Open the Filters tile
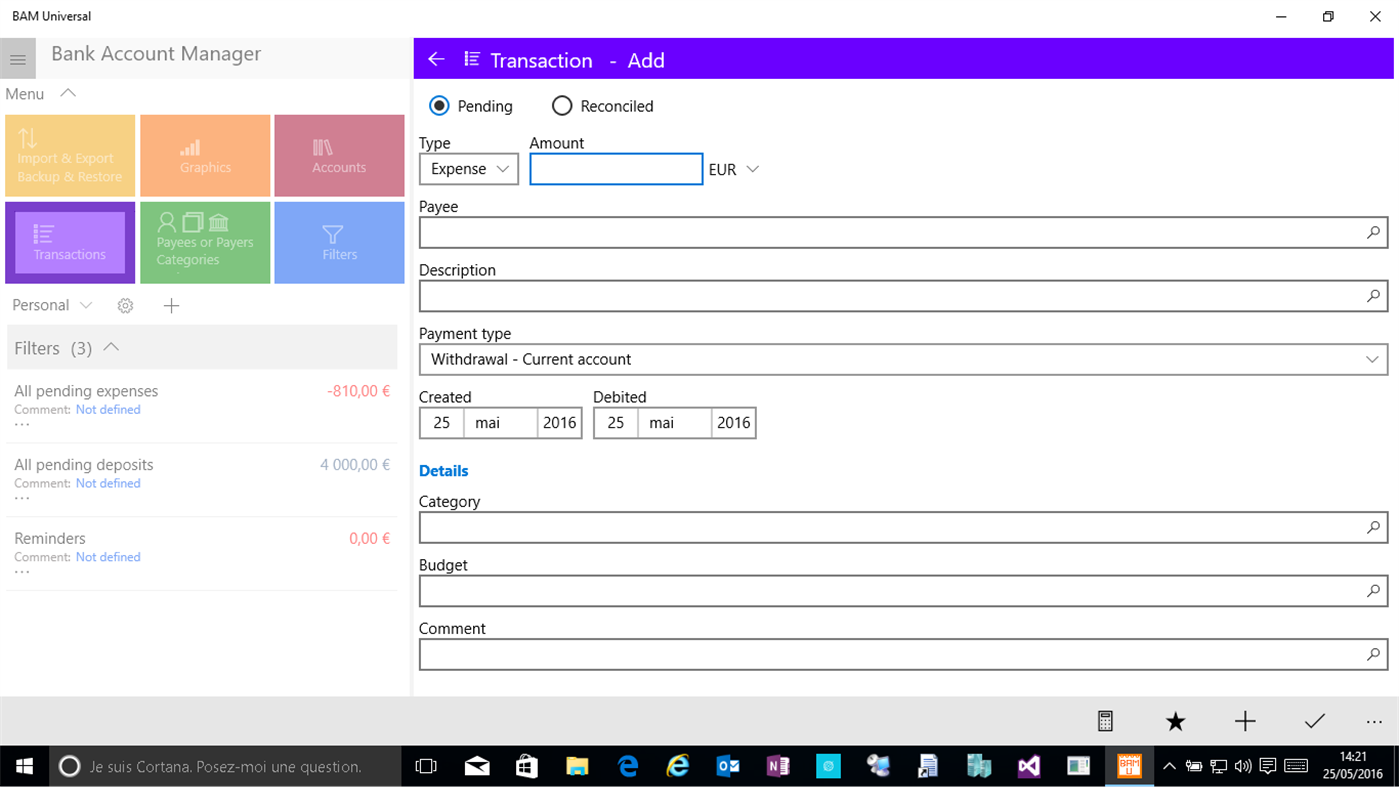This screenshot has height=787, width=1399. [338, 242]
